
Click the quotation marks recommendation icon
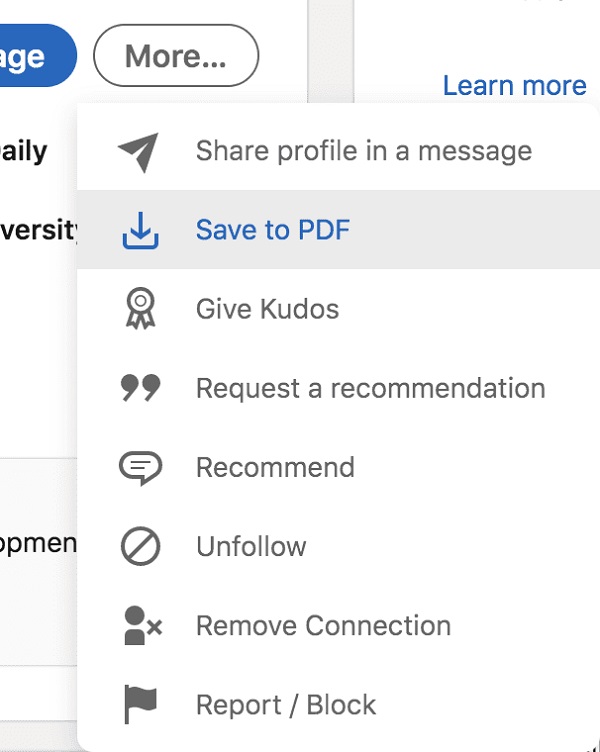pyautogui.click(x=140, y=388)
